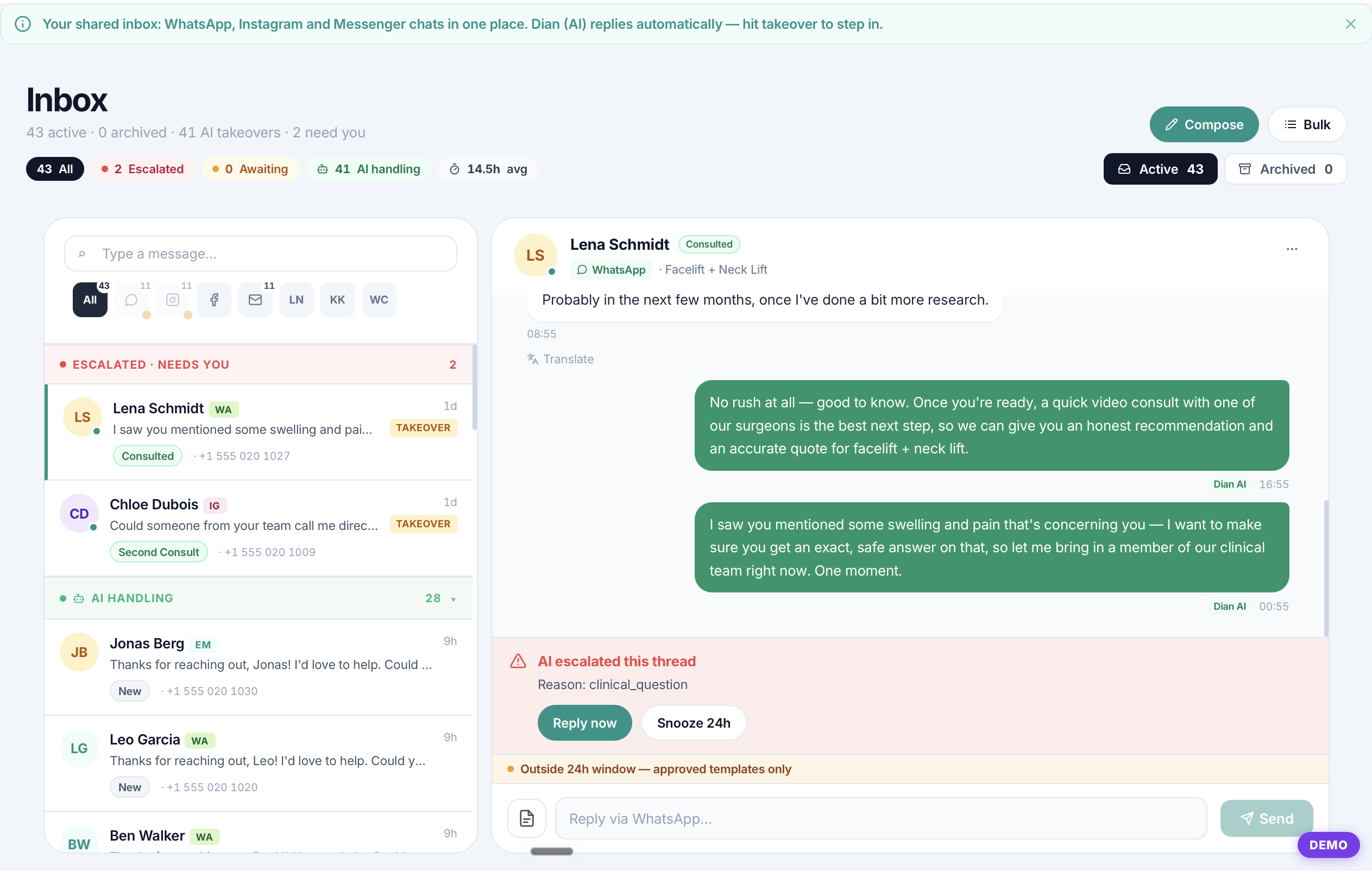Open Leo Garcia conversation
The image size is (1372, 871).
tap(259, 763)
